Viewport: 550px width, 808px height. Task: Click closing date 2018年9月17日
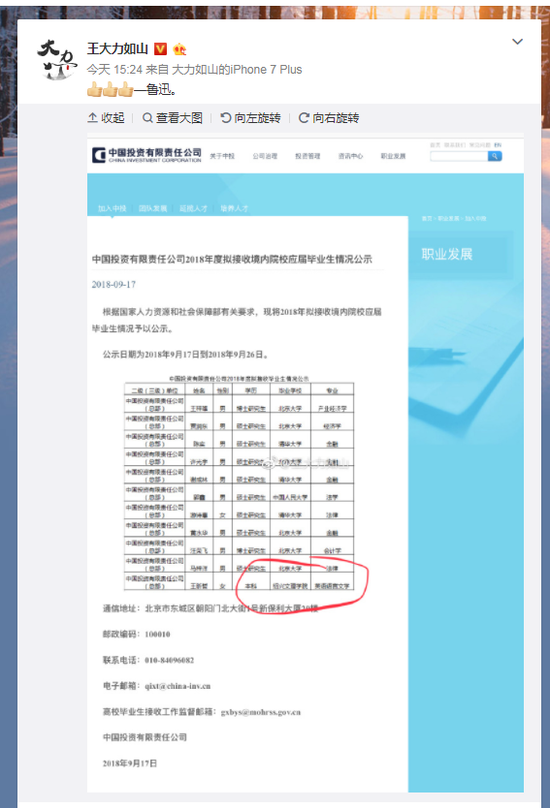click(129, 764)
